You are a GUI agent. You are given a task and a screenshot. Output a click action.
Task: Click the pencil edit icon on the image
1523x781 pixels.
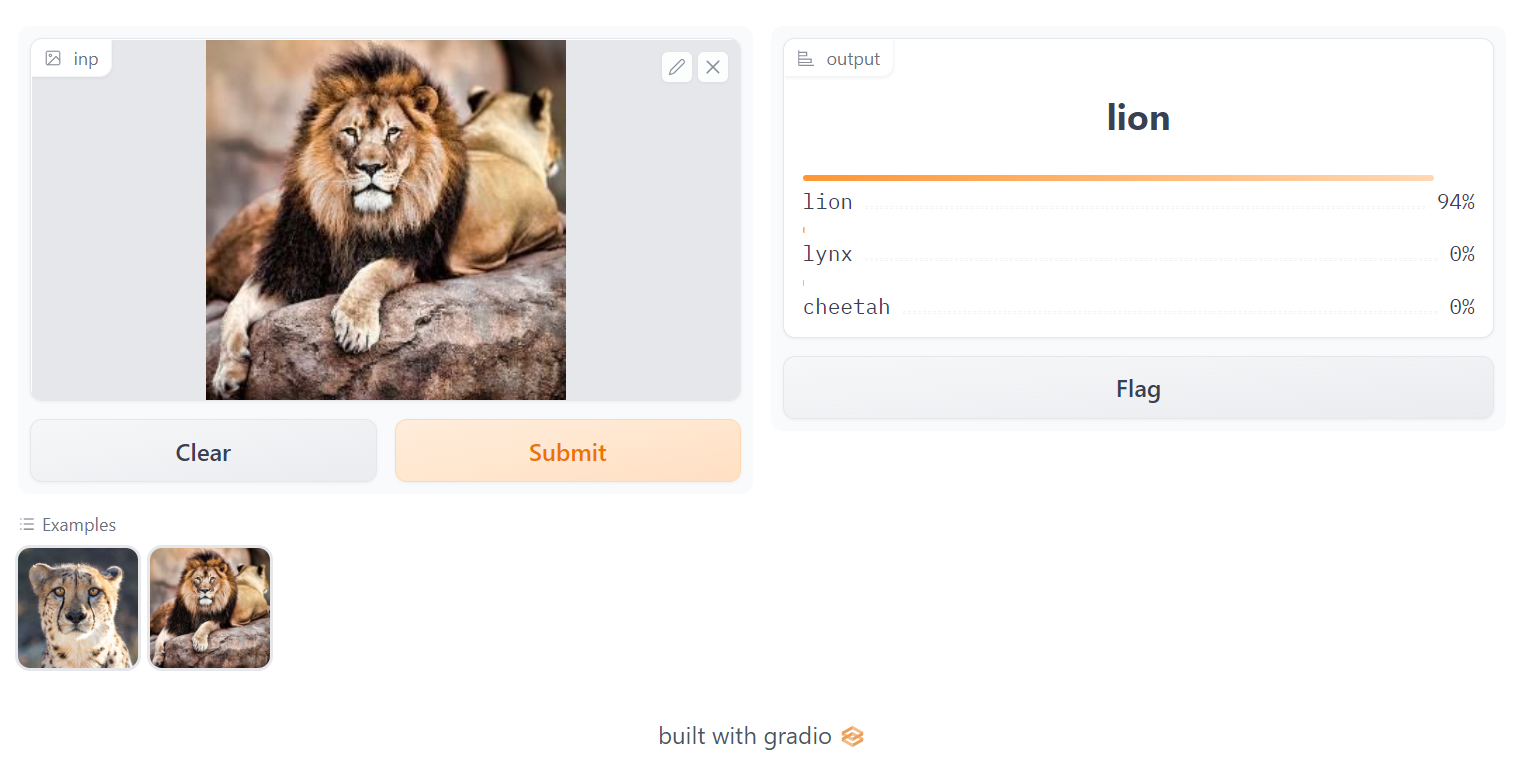coord(677,67)
